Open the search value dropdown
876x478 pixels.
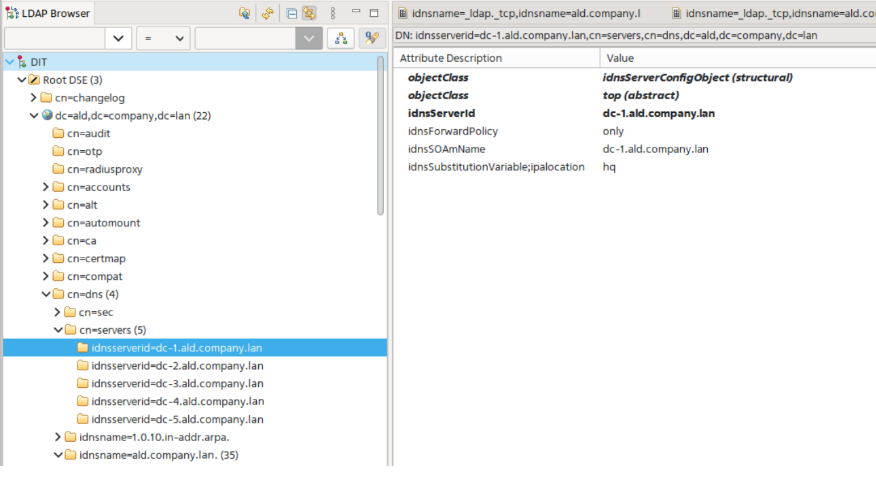point(309,38)
